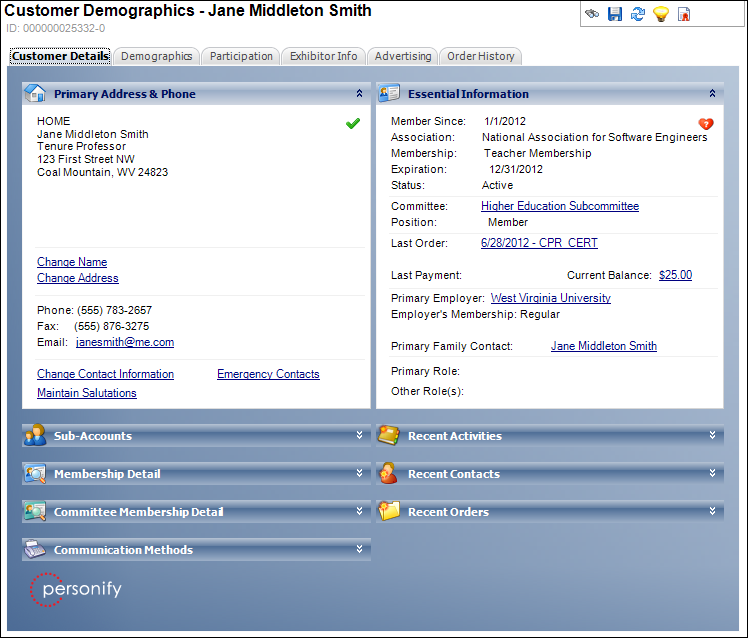Expand the Recent Orders section
This screenshot has height=638, width=748.
point(712,512)
